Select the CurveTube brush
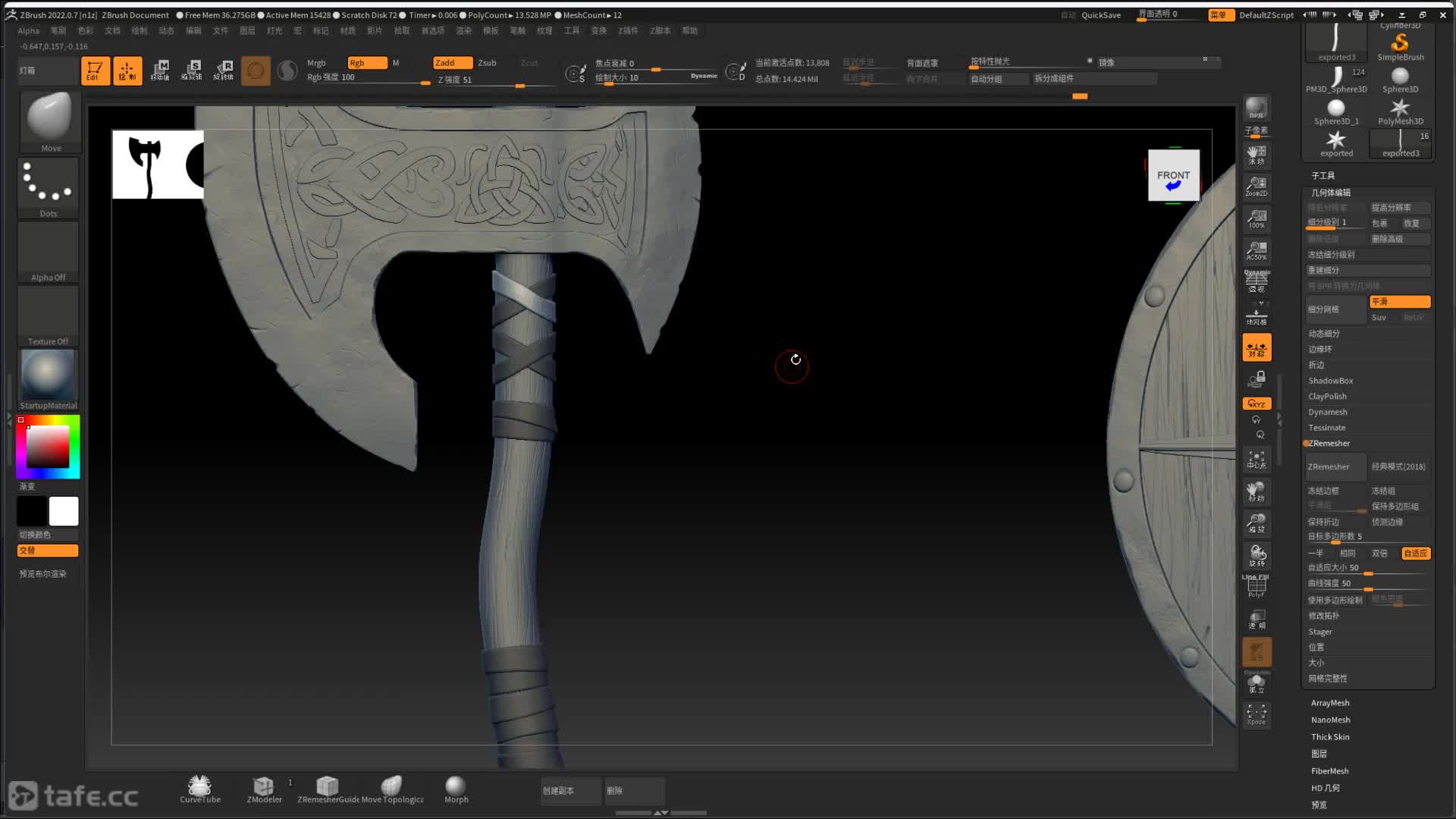 pos(200,789)
